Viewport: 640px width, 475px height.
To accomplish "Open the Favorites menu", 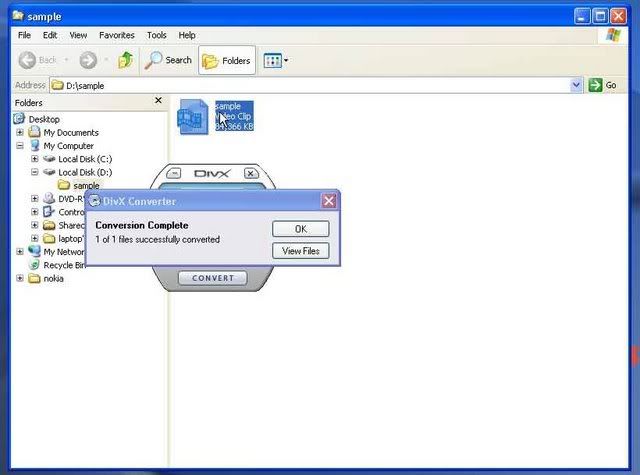I will pyautogui.click(x=117, y=36).
